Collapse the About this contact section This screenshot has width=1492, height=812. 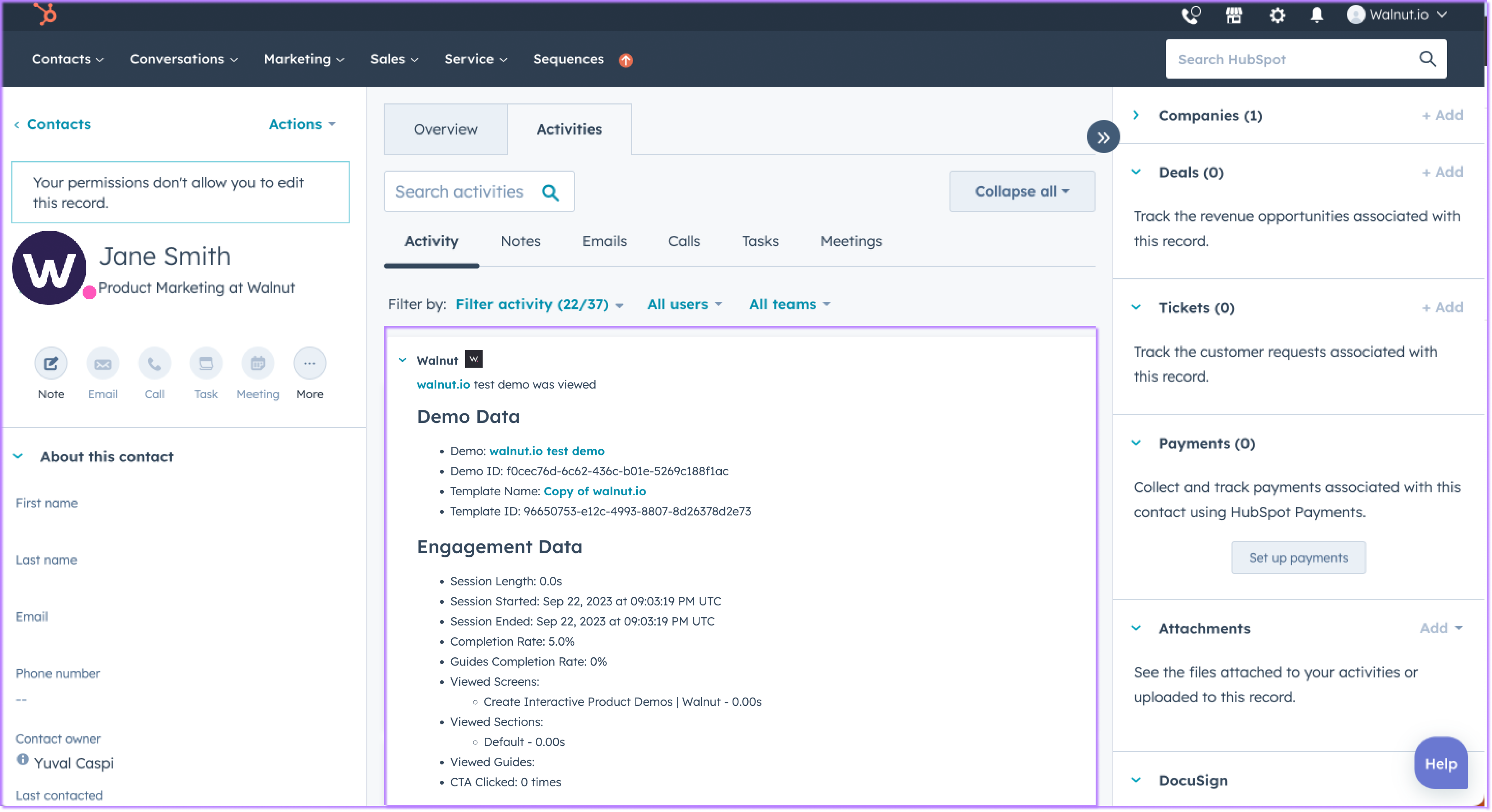pyautogui.click(x=18, y=456)
